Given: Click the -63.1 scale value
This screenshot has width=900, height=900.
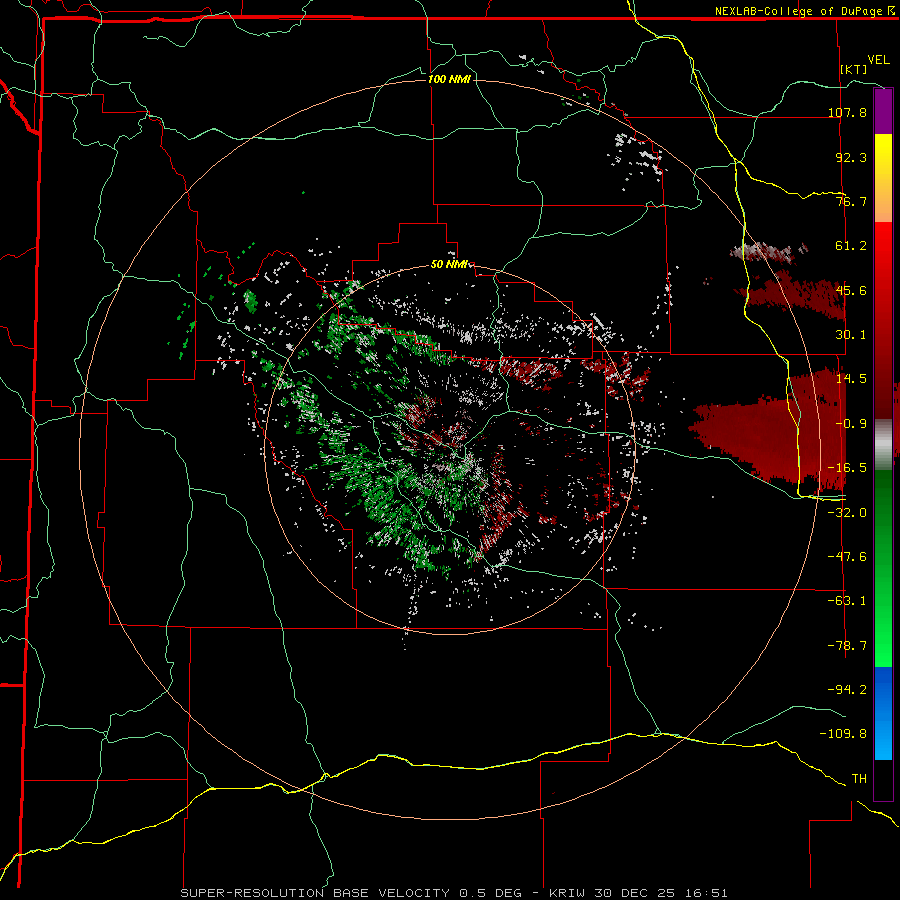Looking at the screenshot, I should (x=847, y=600).
